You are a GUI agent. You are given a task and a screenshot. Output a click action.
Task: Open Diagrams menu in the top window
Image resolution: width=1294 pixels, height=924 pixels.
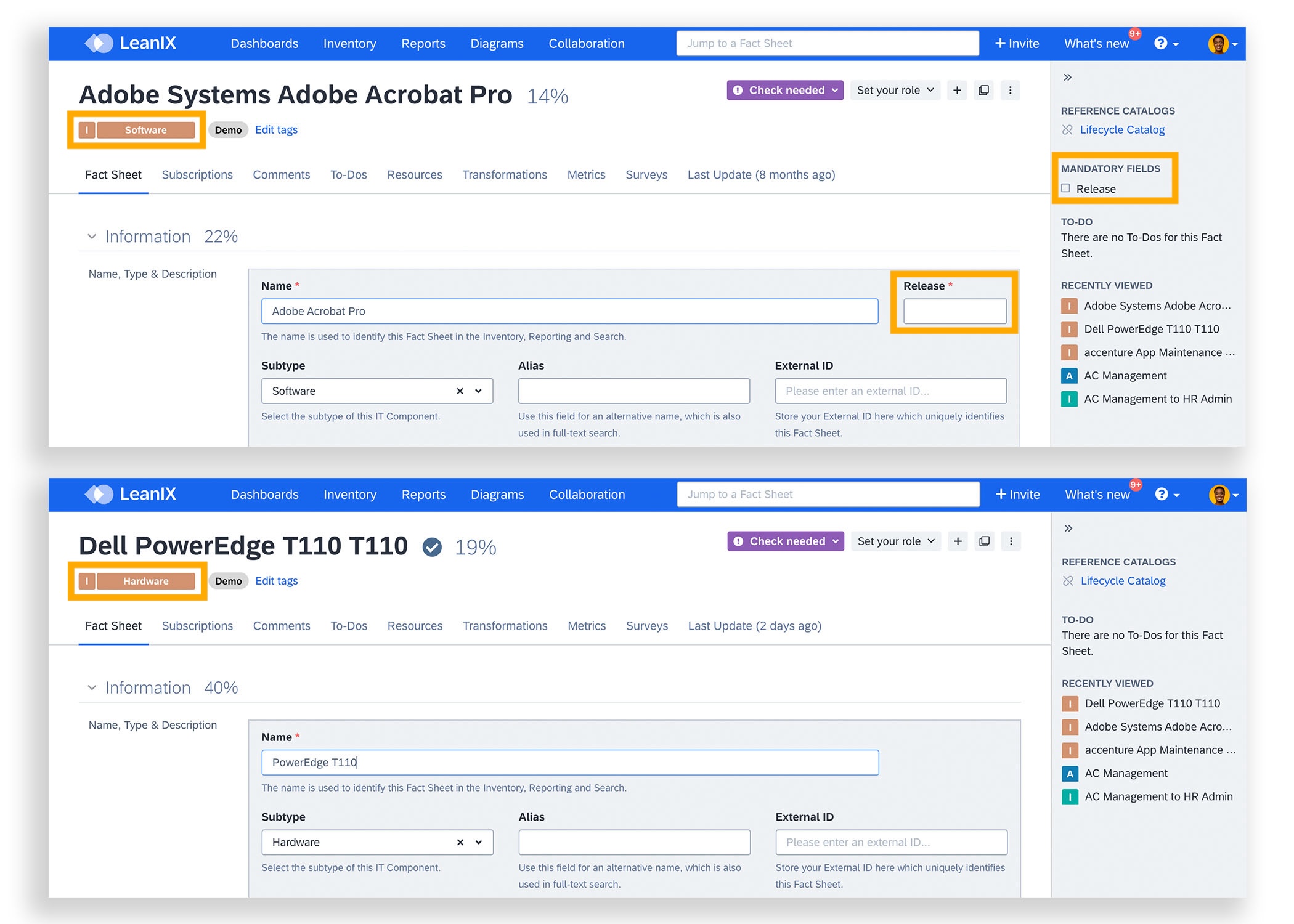pos(497,44)
